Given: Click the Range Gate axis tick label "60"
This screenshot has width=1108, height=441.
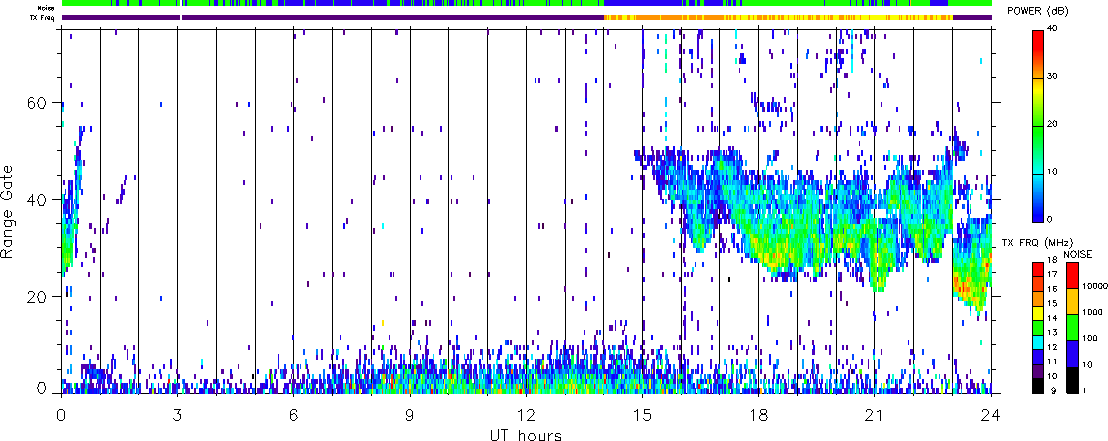Looking at the screenshot, I should 37,102.
